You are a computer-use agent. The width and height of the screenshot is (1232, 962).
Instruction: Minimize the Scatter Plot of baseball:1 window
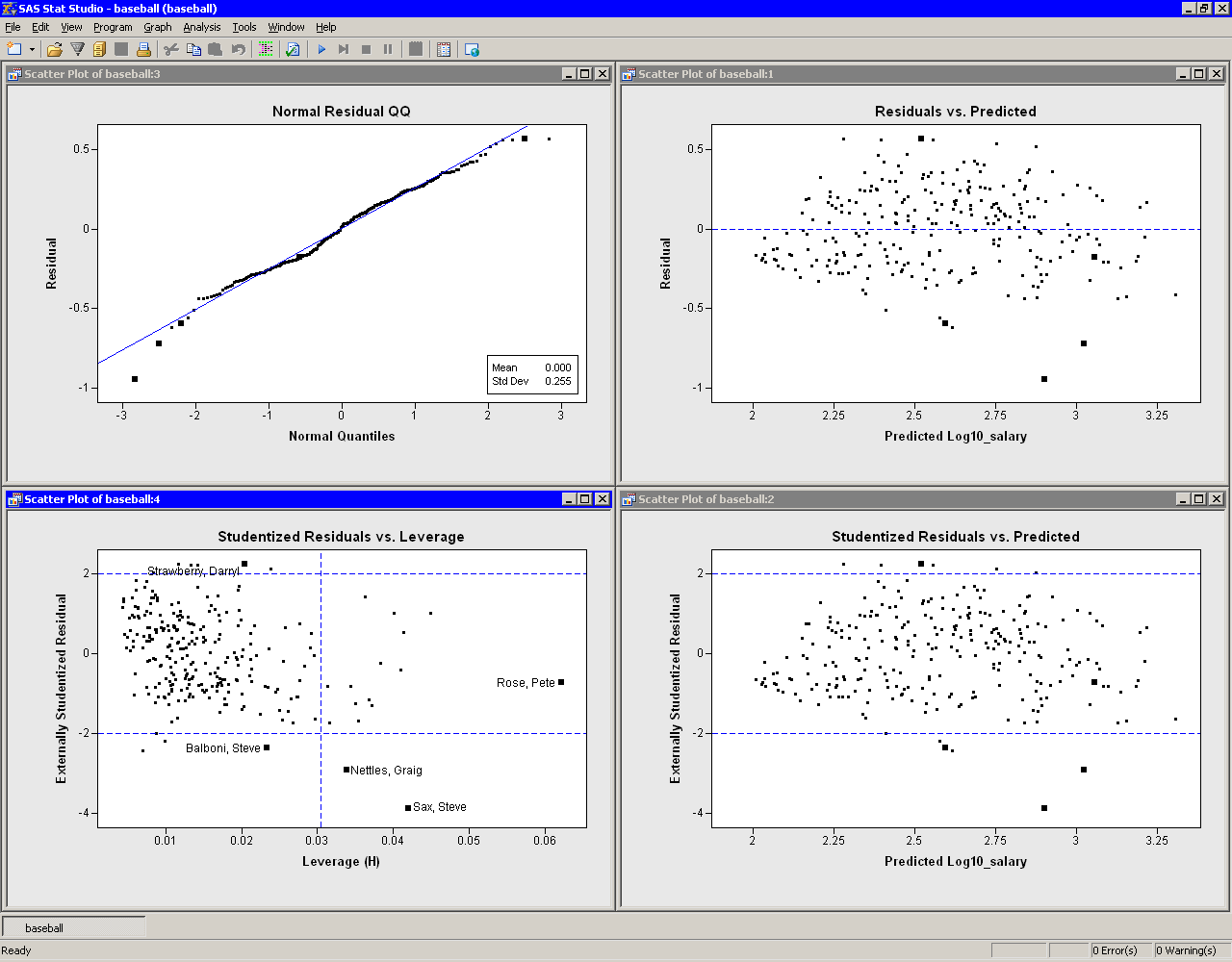pos(1184,74)
